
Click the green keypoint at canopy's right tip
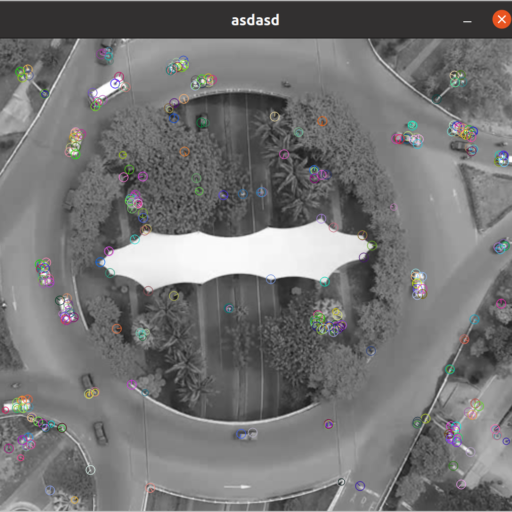[x=372, y=246]
